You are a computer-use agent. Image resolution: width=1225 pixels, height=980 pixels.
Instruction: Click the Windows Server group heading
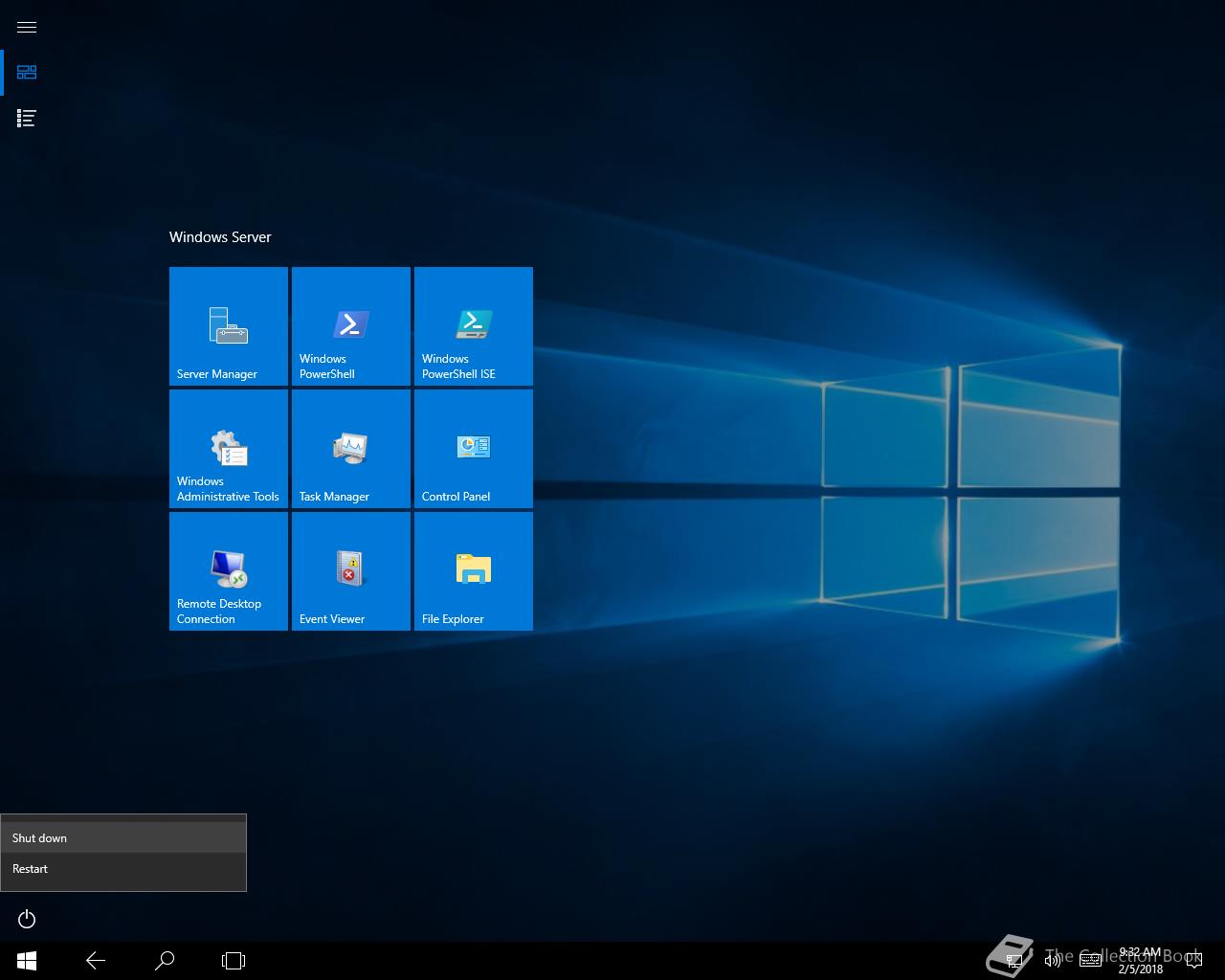(220, 237)
